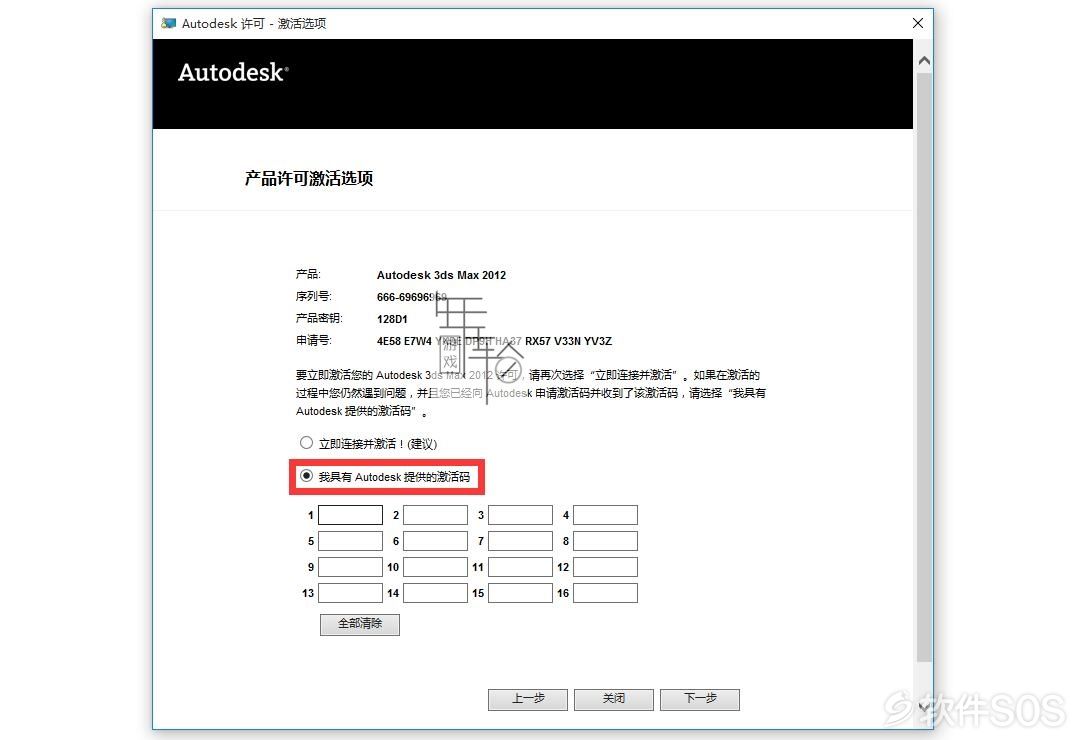The height and width of the screenshot is (740, 1081).
Task: Click the product name 'Autodesk 3ds Max 2012'
Action: 441,275
